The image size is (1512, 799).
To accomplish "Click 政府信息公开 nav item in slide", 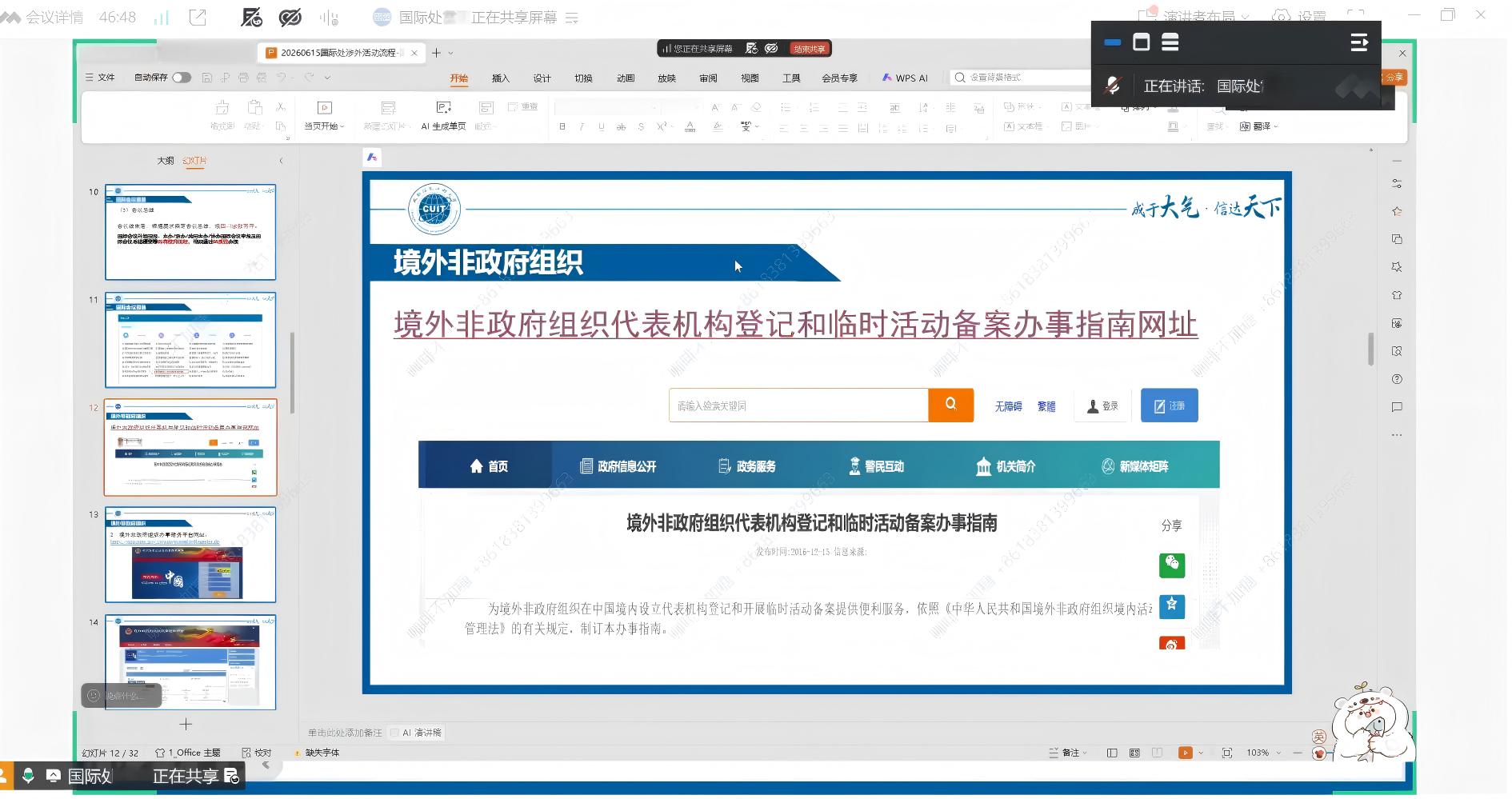I will point(618,465).
